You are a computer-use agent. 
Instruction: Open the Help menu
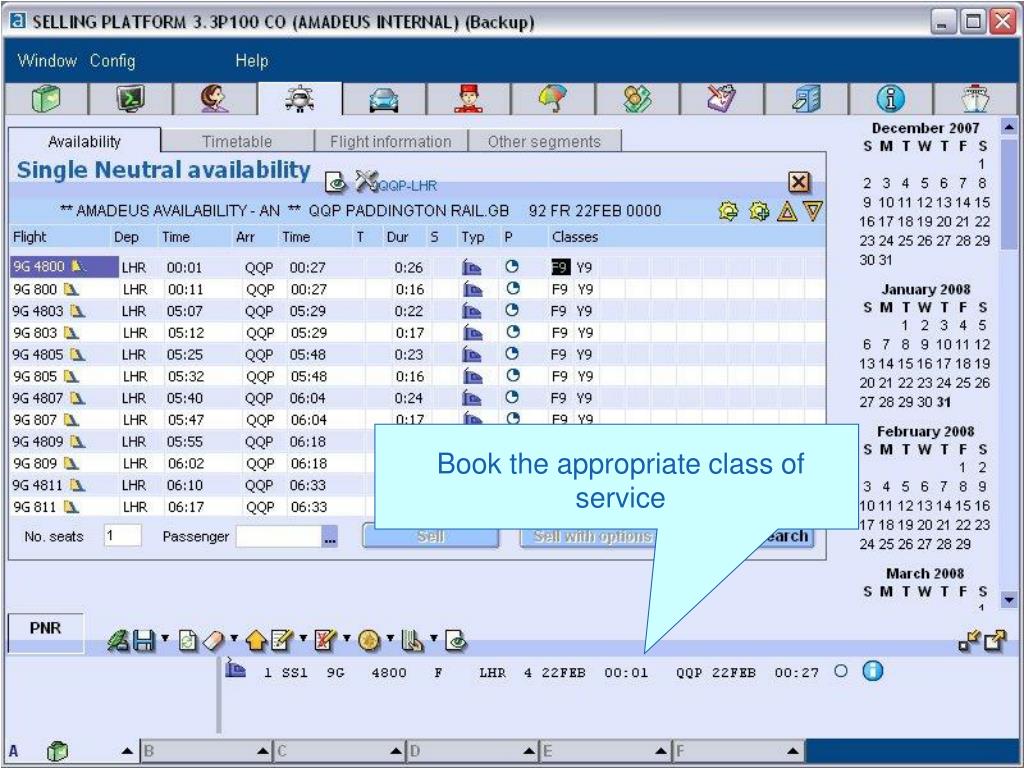click(x=251, y=61)
